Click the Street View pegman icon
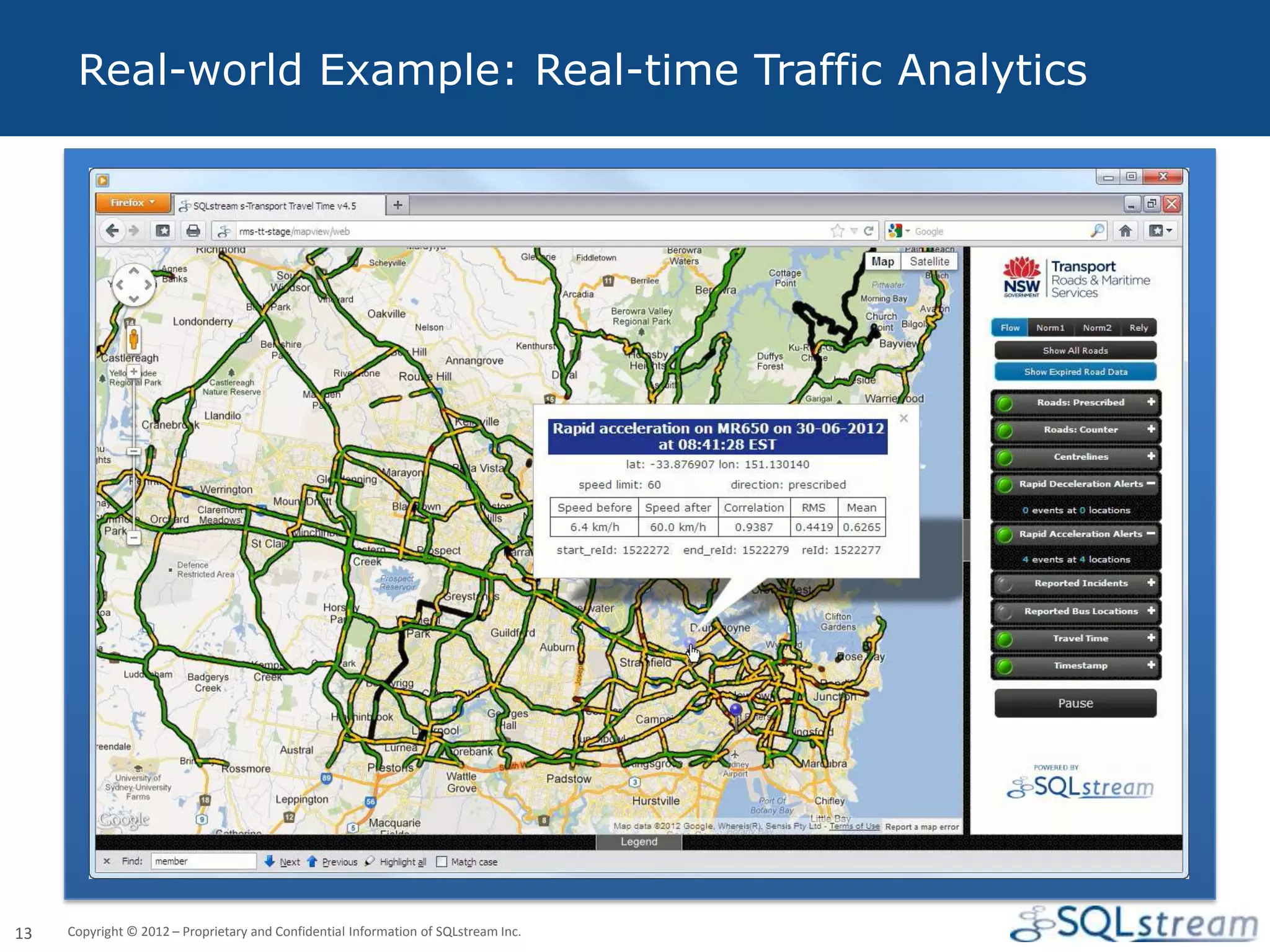Viewport: 1270px width, 952px height. tap(133, 339)
